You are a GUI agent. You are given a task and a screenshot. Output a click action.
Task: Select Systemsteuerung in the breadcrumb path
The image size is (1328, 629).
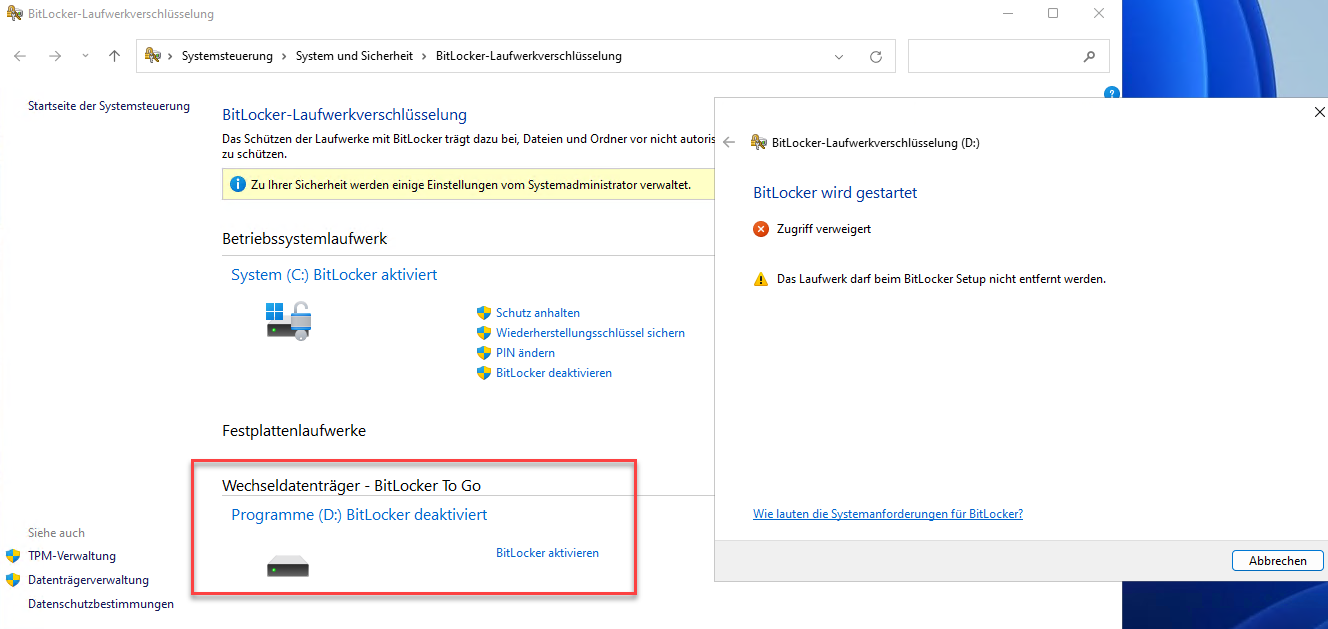pyautogui.click(x=227, y=57)
